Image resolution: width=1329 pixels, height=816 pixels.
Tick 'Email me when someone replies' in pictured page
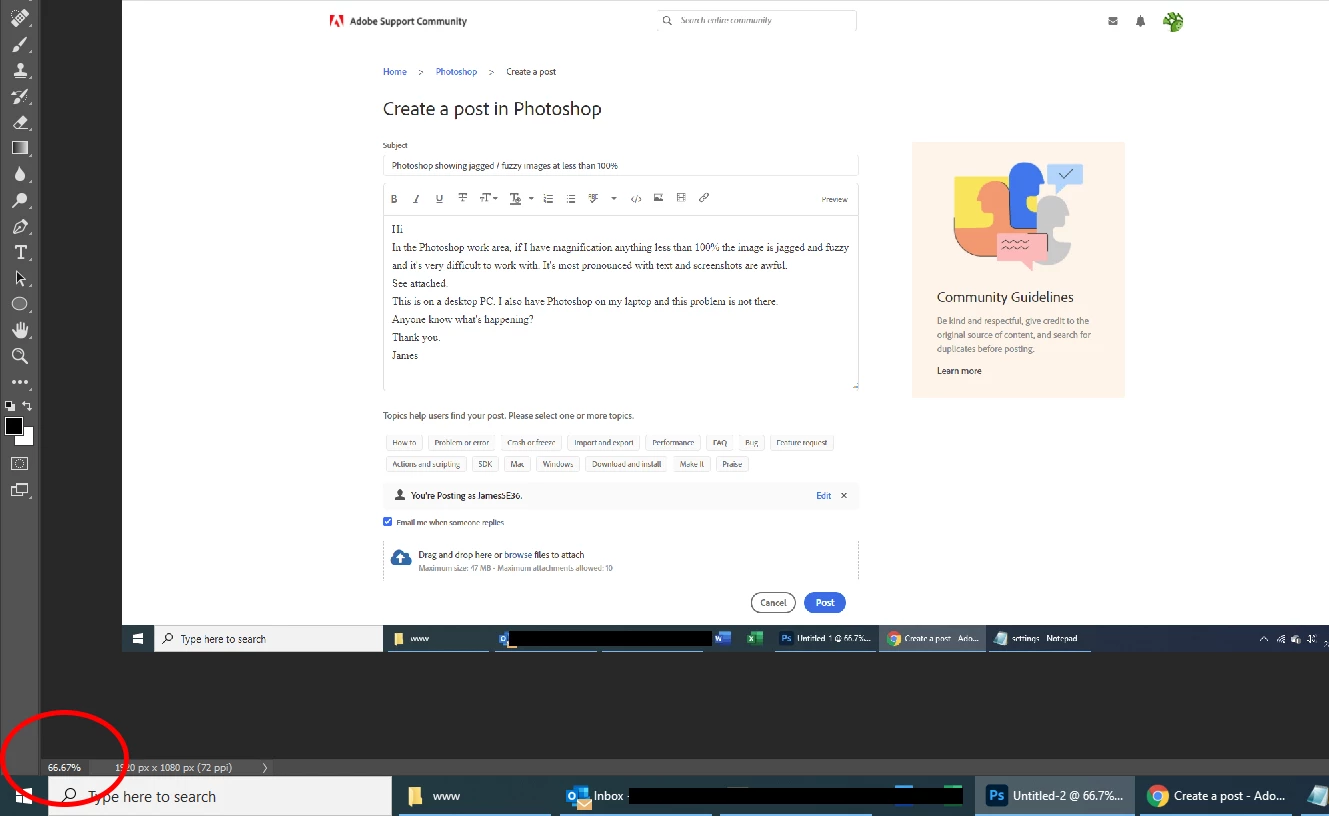pos(388,522)
